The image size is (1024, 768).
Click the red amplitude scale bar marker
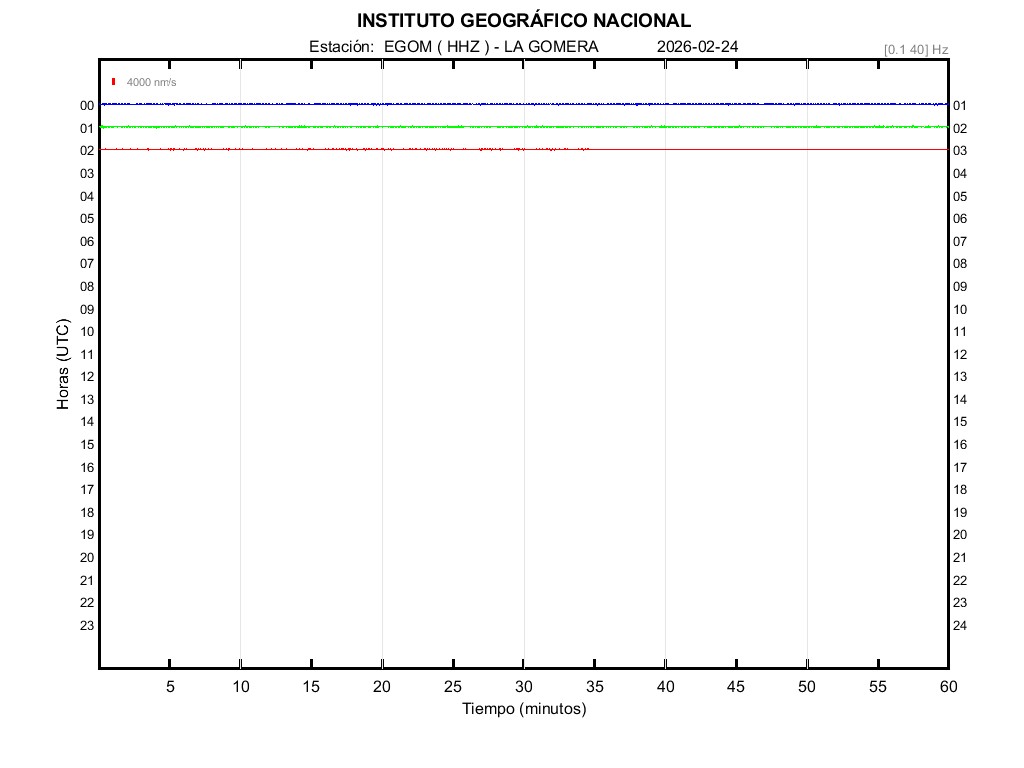(114, 82)
